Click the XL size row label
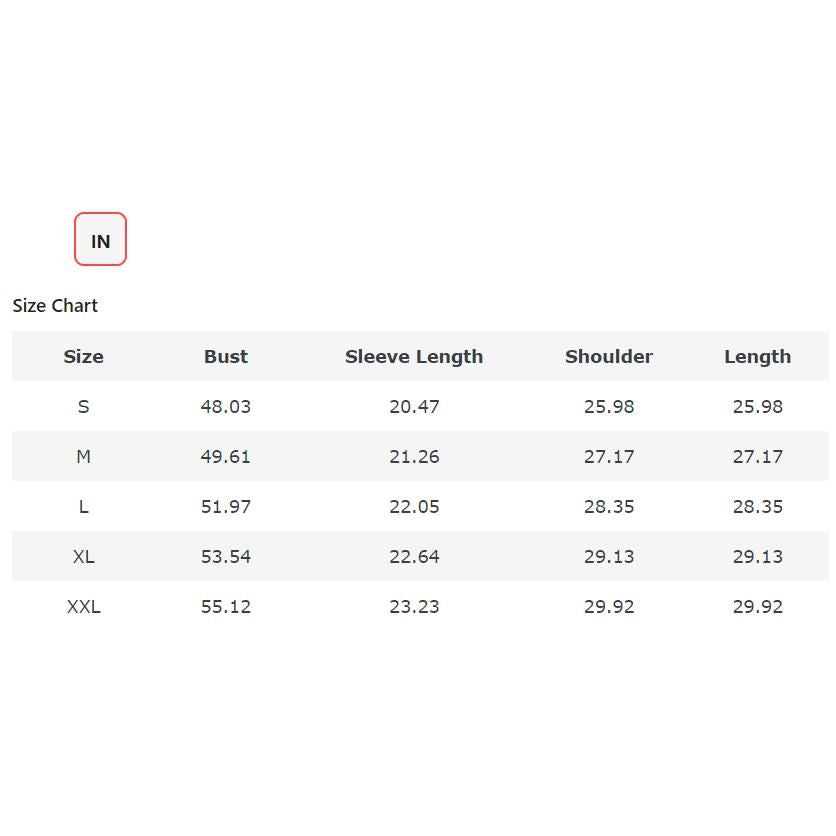Image resolution: width=836 pixels, height=836 pixels. click(84, 557)
